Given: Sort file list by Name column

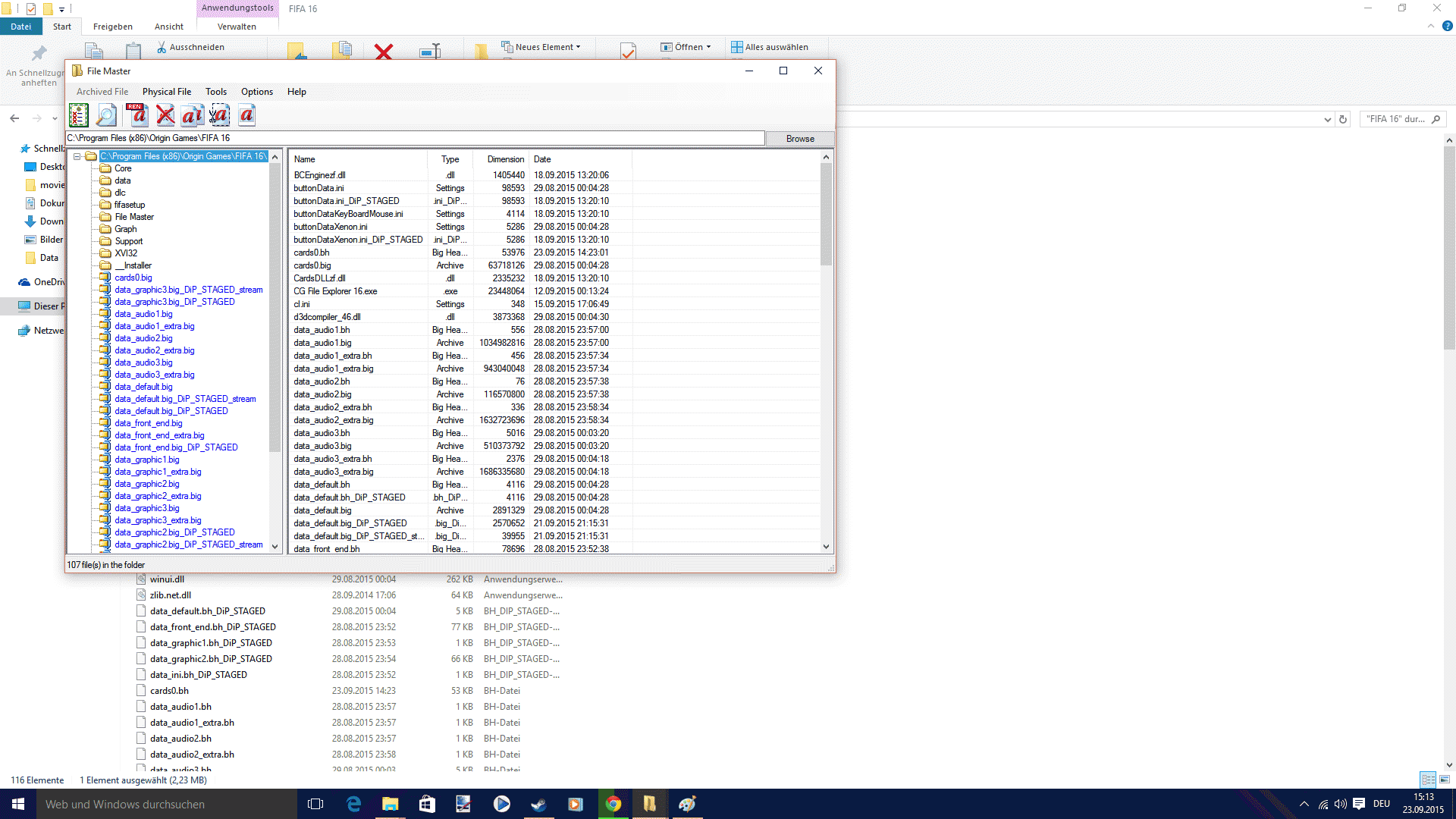Looking at the screenshot, I should (358, 159).
